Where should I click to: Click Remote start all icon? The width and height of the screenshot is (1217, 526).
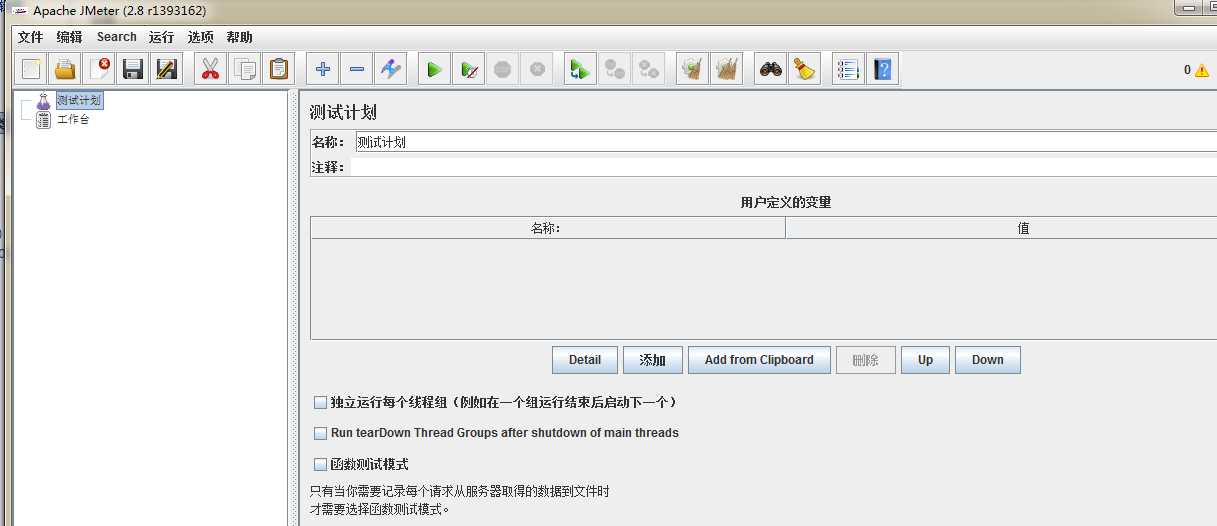point(580,69)
